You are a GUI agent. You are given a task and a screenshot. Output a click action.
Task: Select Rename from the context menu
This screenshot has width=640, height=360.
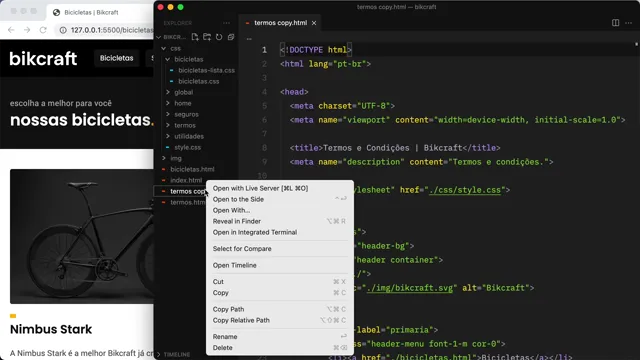click(225, 337)
